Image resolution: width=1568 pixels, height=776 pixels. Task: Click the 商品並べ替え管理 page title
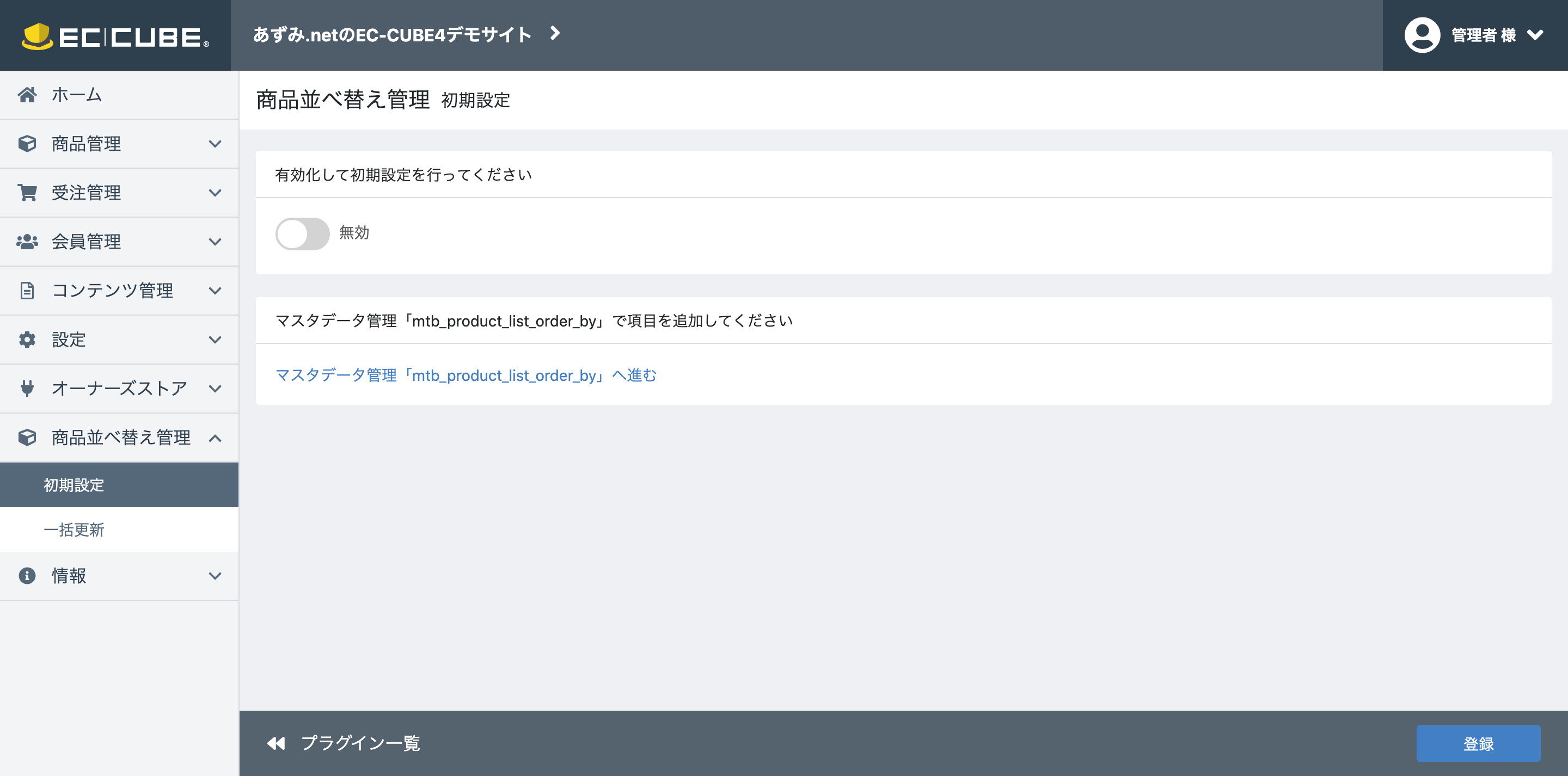pyautogui.click(x=342, y=99)
